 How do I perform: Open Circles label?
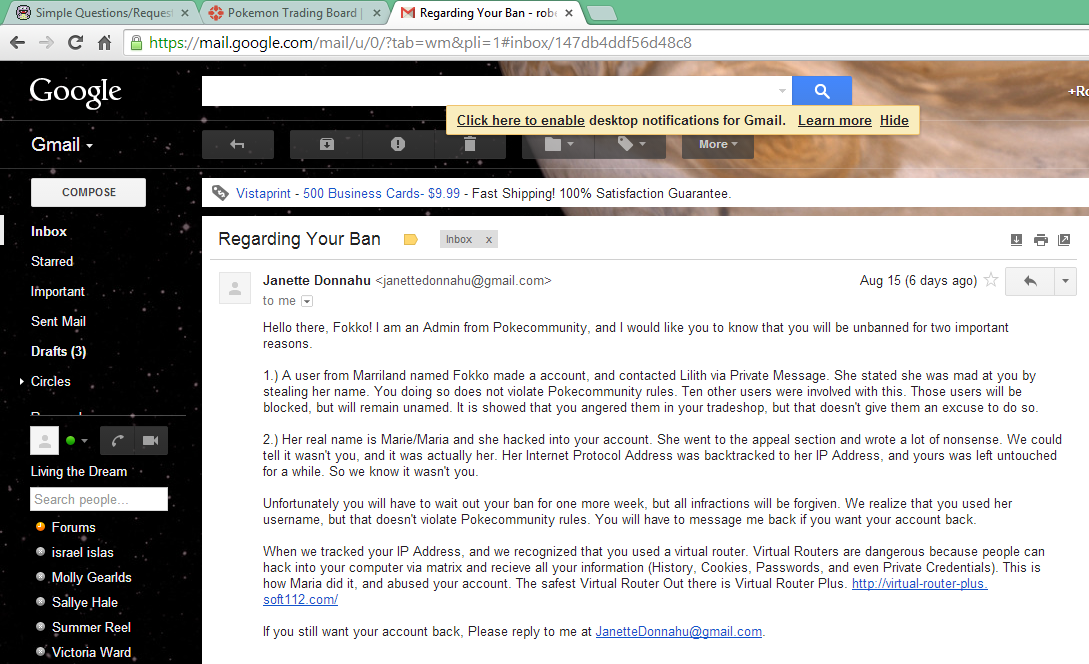point(51,381)
